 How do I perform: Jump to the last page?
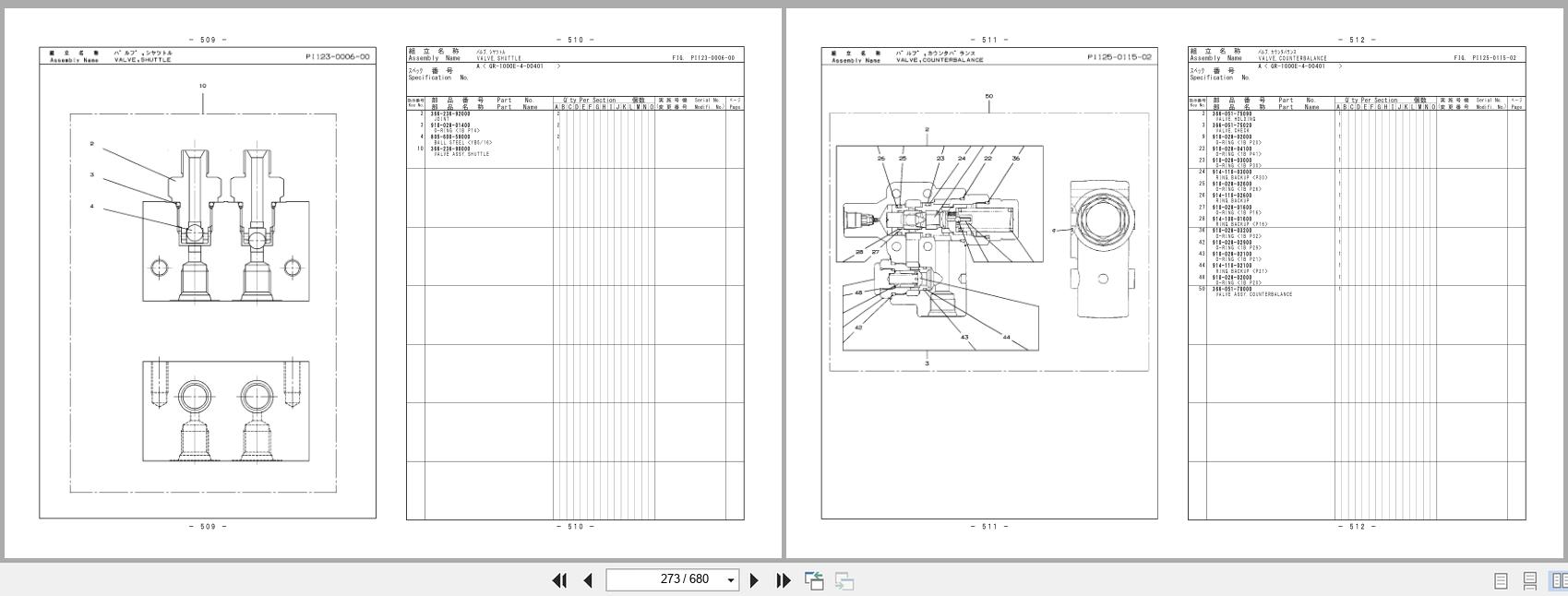click(784, 580)
